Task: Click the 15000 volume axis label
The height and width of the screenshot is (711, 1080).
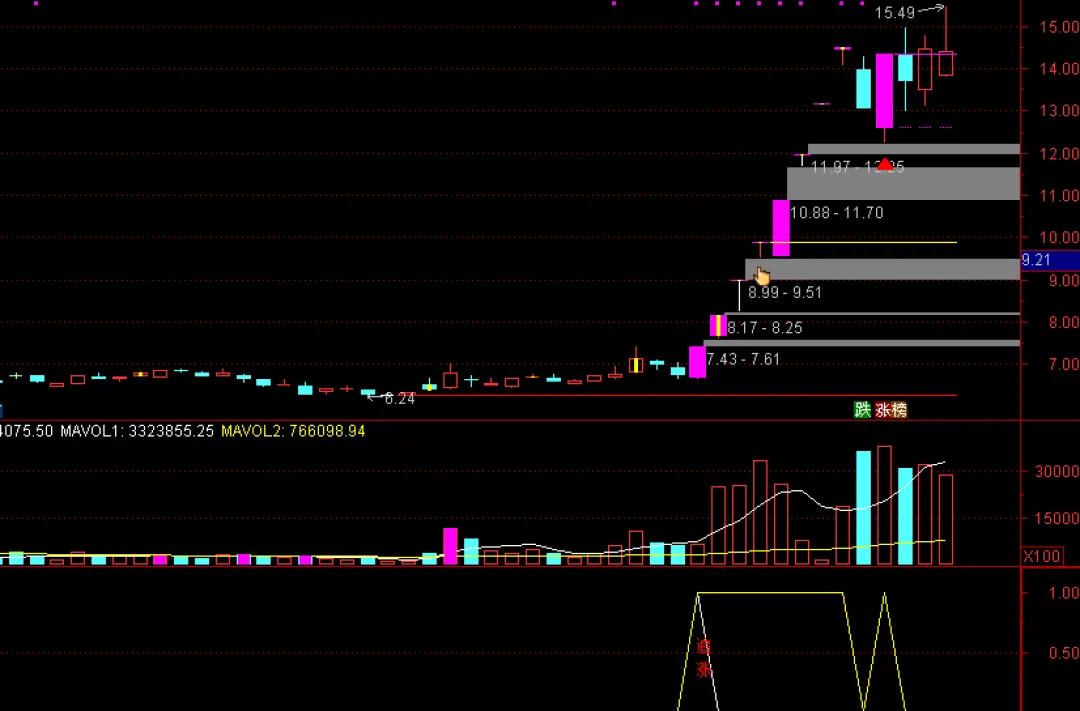Action: pyautogui.click(x=1057, y=518)
